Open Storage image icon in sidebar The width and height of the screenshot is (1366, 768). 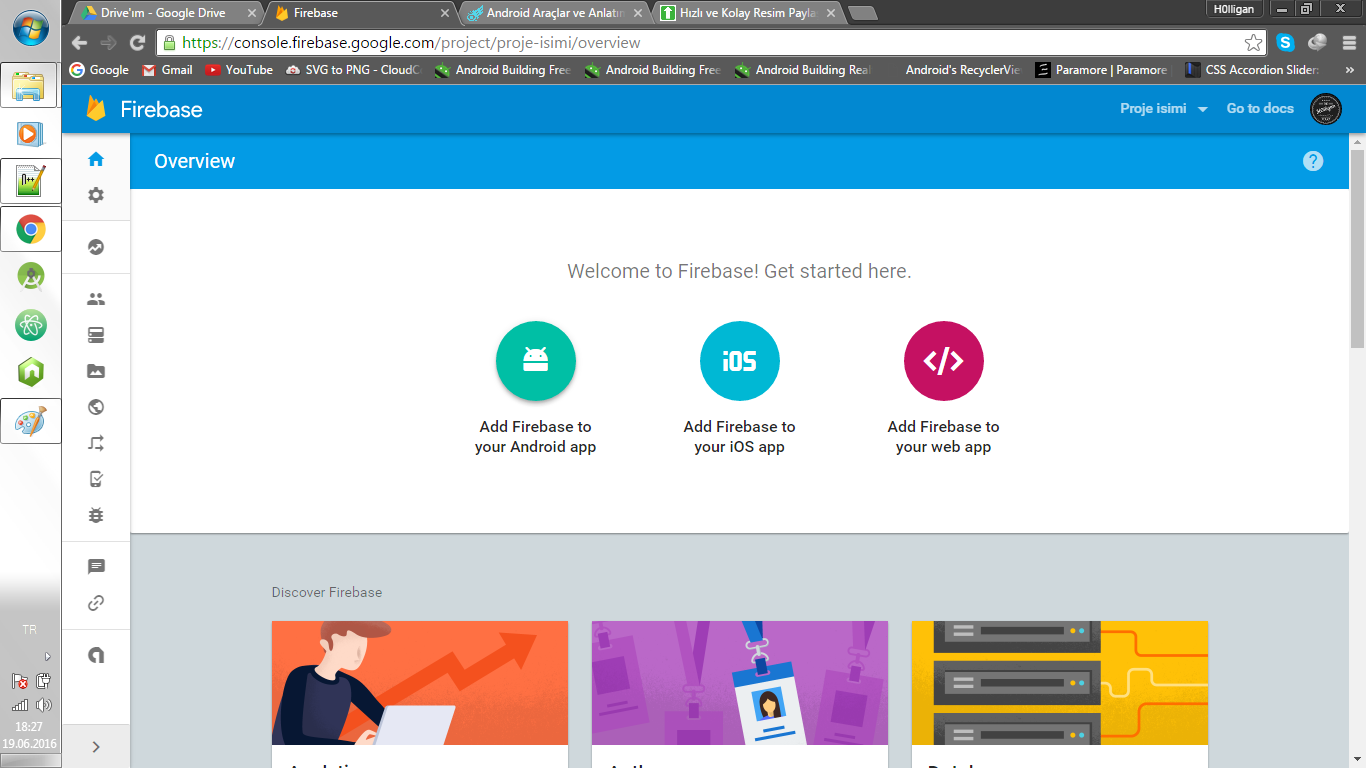click(96, 371)
